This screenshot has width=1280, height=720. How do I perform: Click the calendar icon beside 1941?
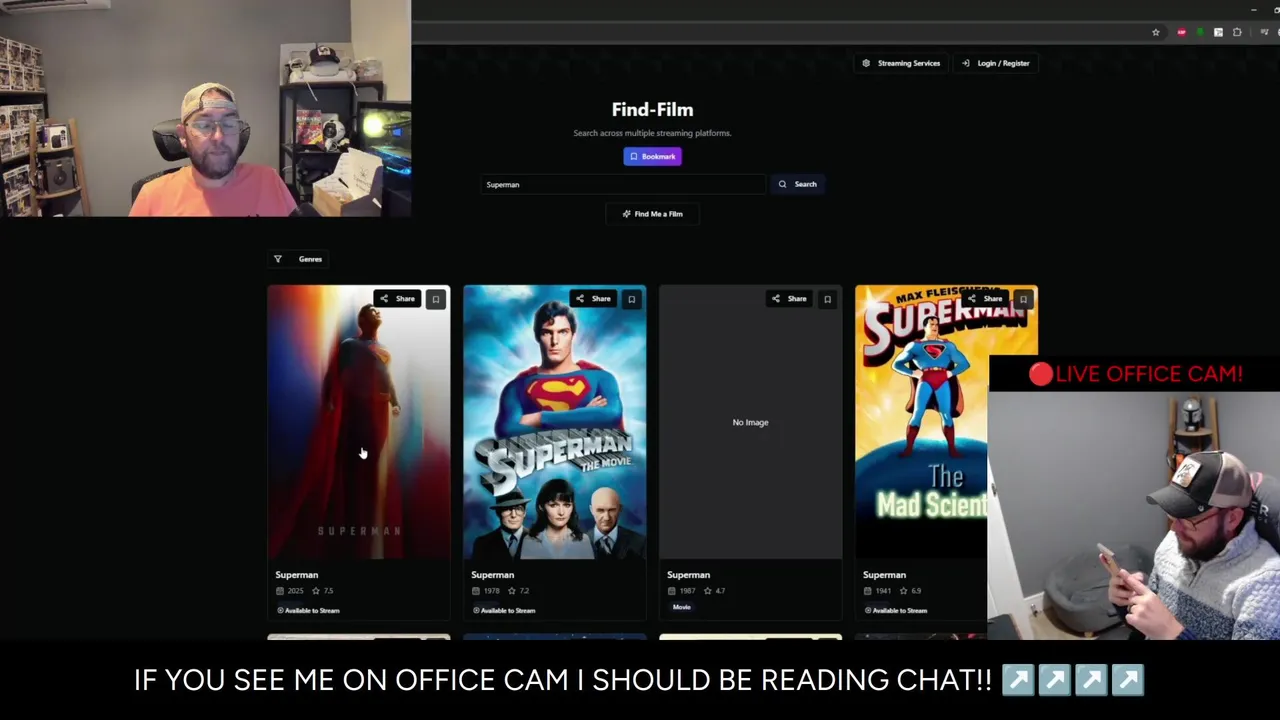tap(868, 591)
